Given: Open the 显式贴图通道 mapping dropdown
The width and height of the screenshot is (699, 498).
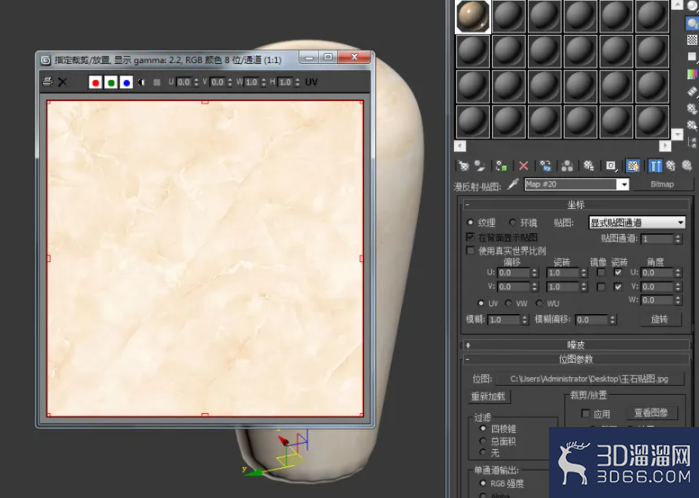Looking at the screenshot, I should [x=637, y=222].
